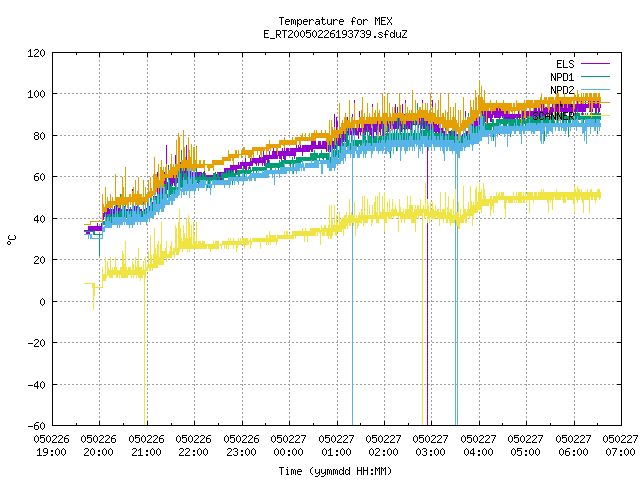Click the x-axis tick 050226 22:00
This screenshot has height=480, width=640.
click(x=193, y=446)
